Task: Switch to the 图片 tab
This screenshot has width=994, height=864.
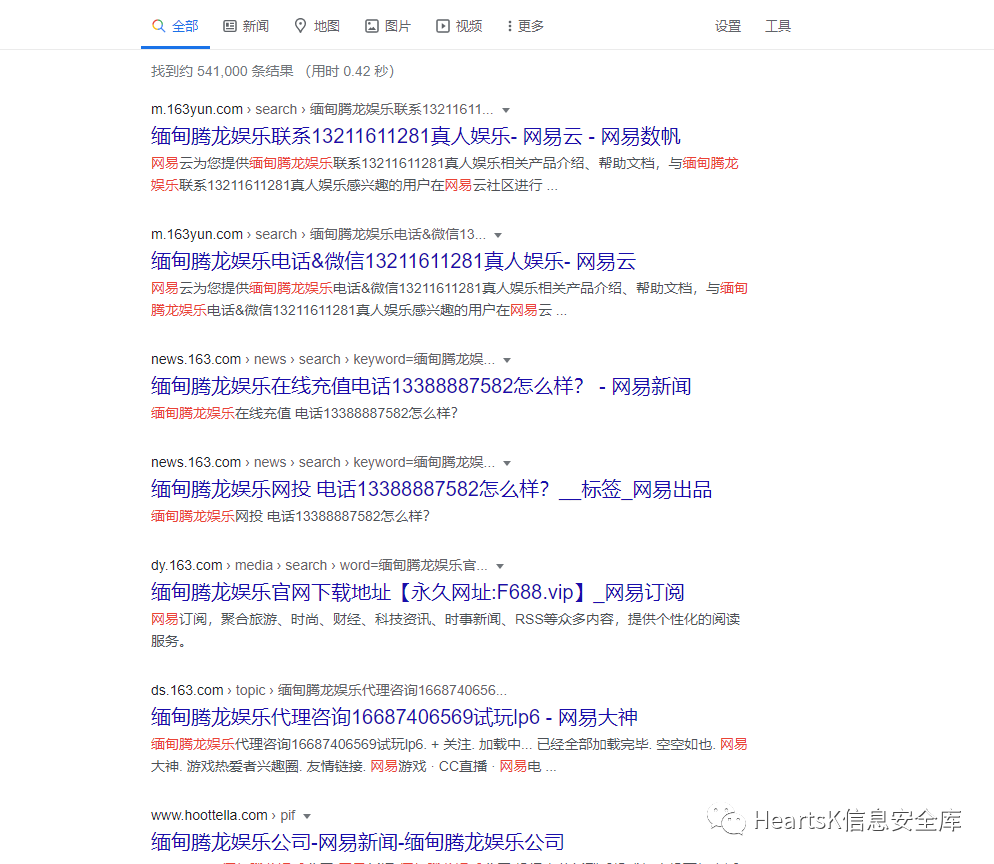Action: coord(389,26)
